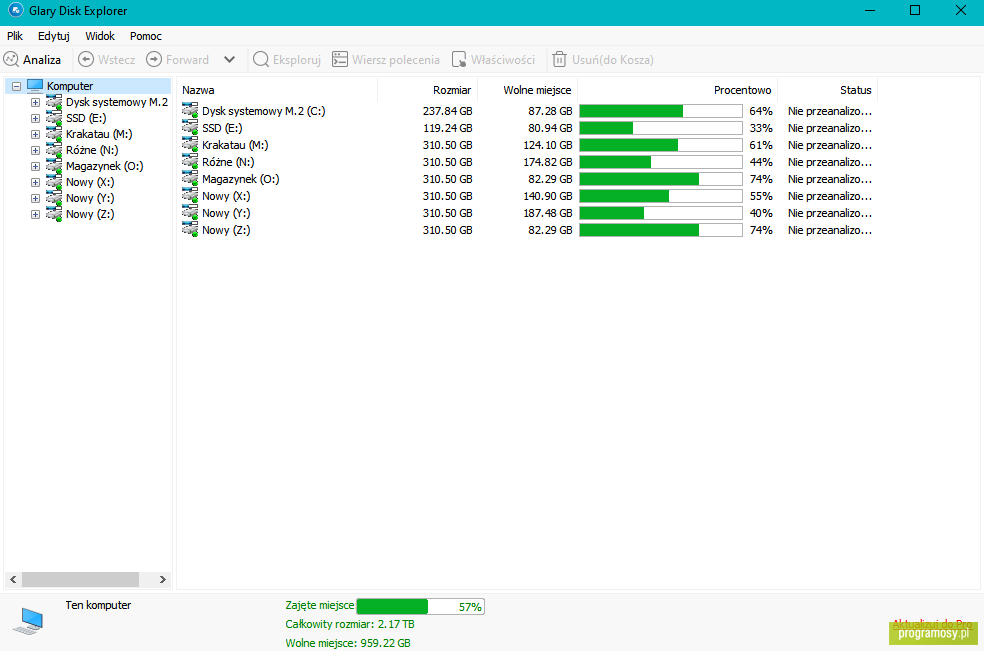Expand Magazynek (O:) tree node
This screenshot has height=651, width=984.
click(36, 166)
